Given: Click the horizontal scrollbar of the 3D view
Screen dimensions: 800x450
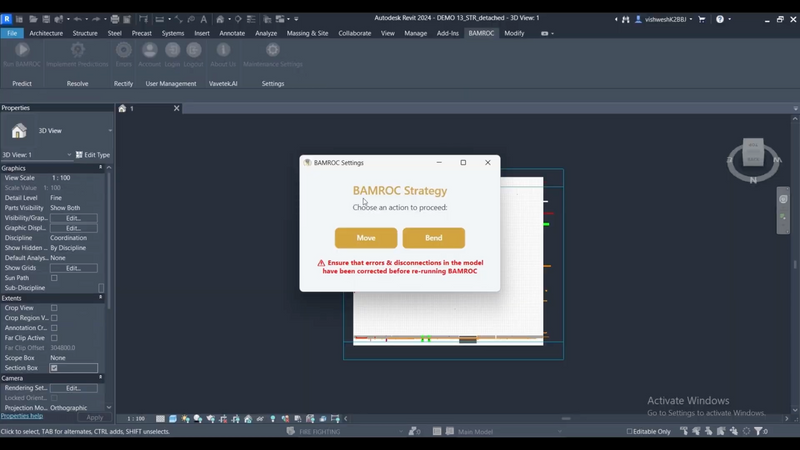Looking at the screenshot, I should click(566, 418).
